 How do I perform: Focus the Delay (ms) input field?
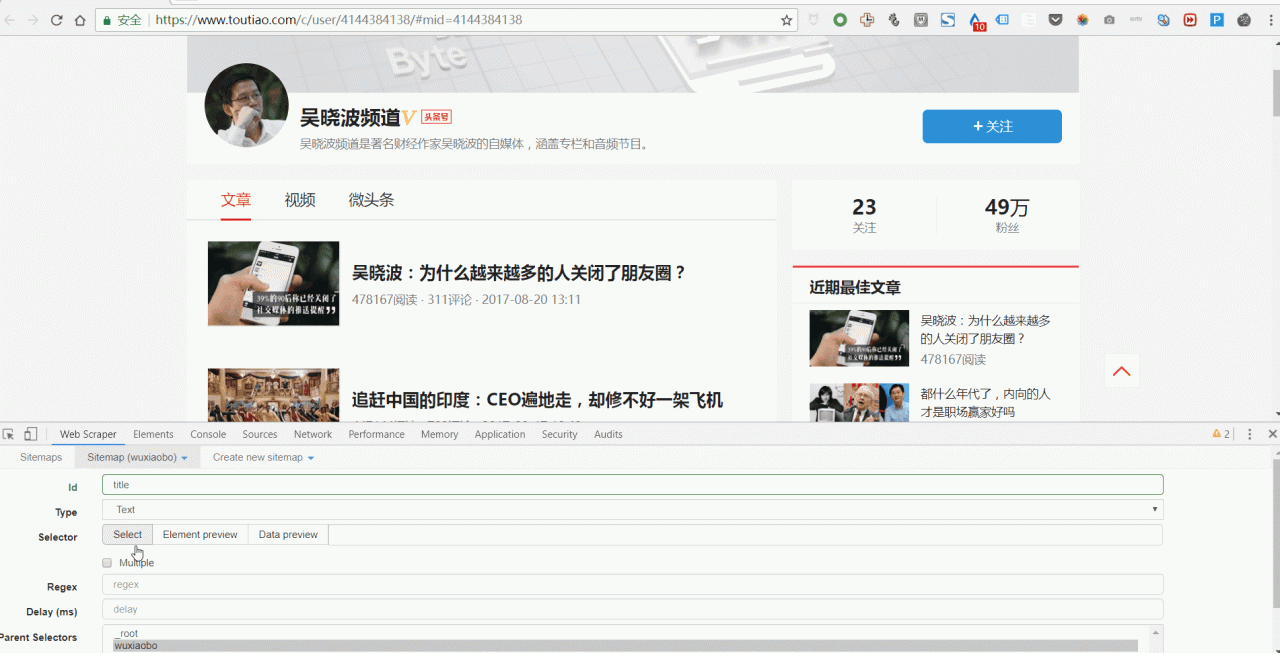632,609
